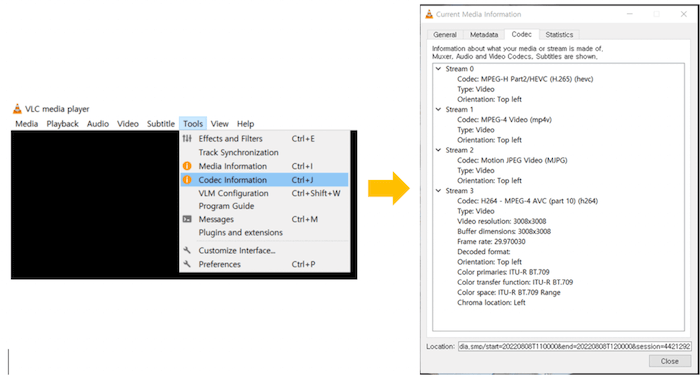700x377 pixels.
Task: Select Codec: H264 - MPEG-4 AVC row
Action: point(527,201)
